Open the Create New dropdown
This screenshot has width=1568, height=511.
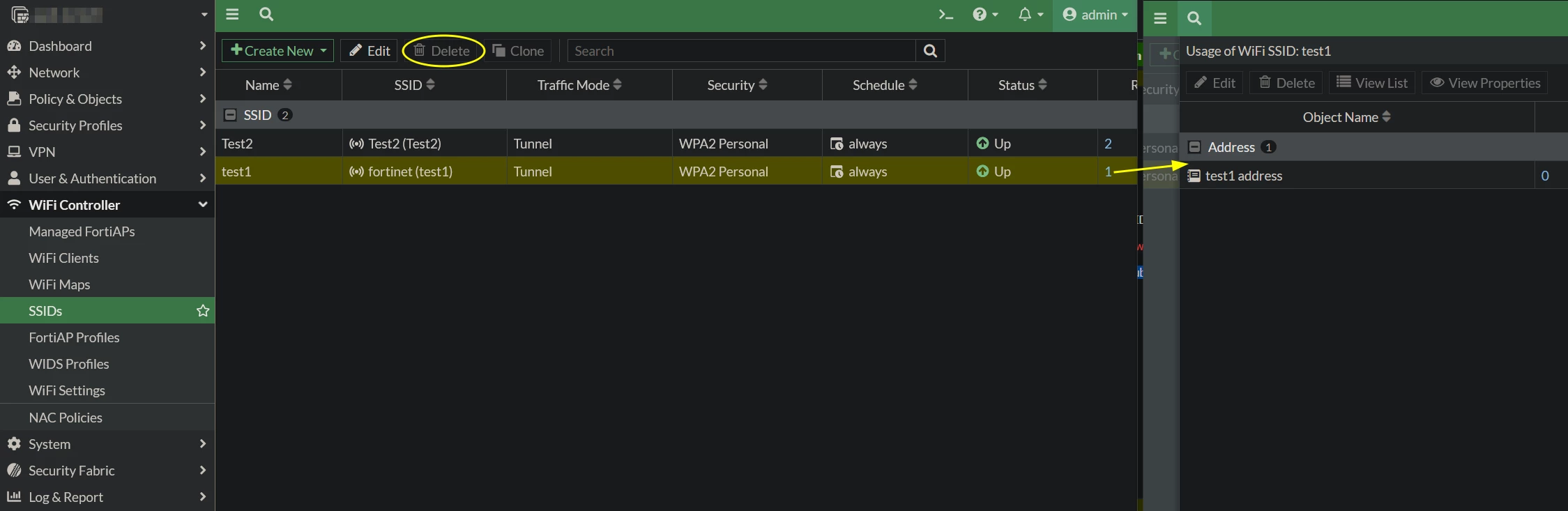[x=277, y=51]
